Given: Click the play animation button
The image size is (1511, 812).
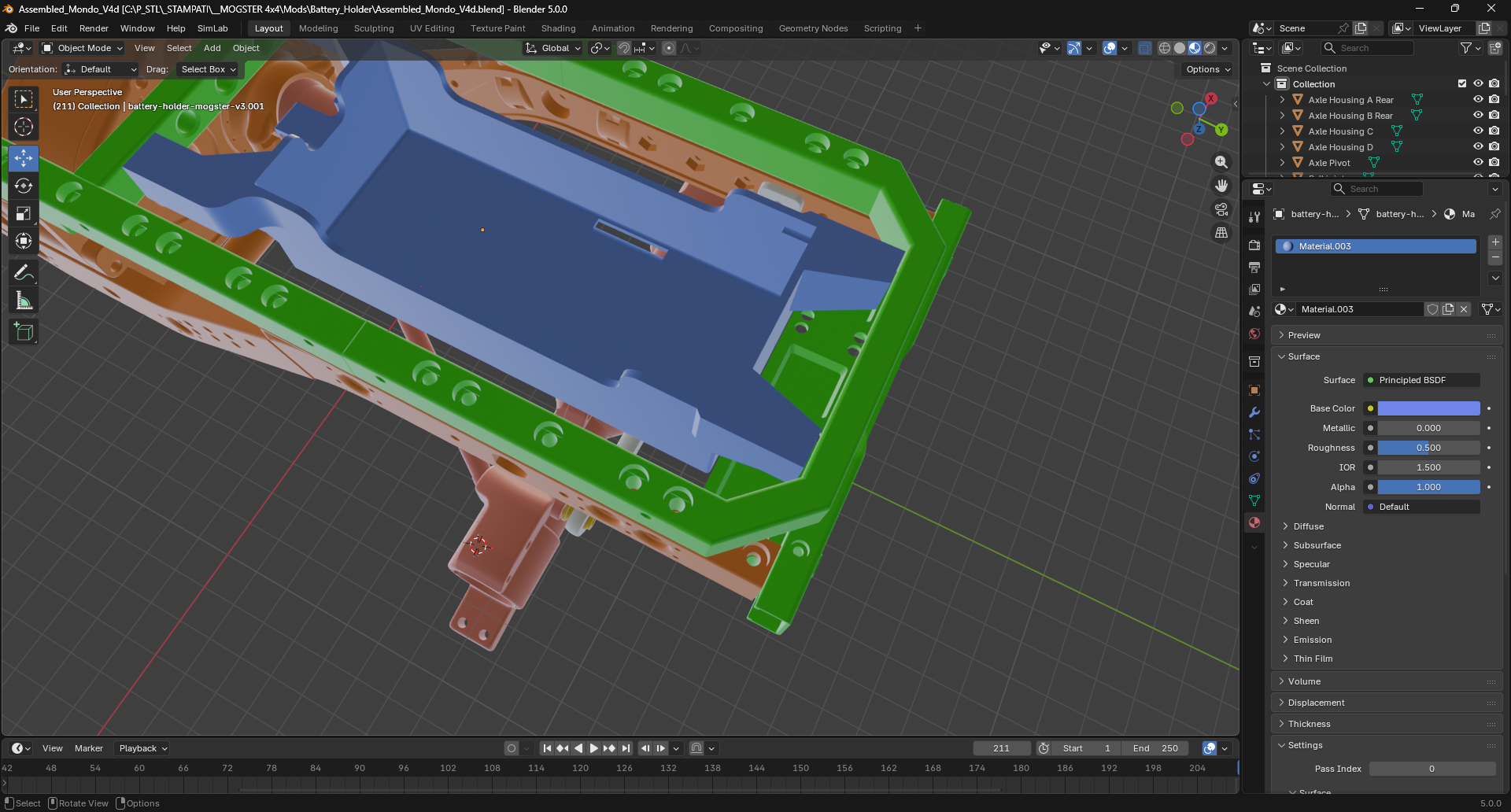Looking at the screenshot, I should [594, 748].
